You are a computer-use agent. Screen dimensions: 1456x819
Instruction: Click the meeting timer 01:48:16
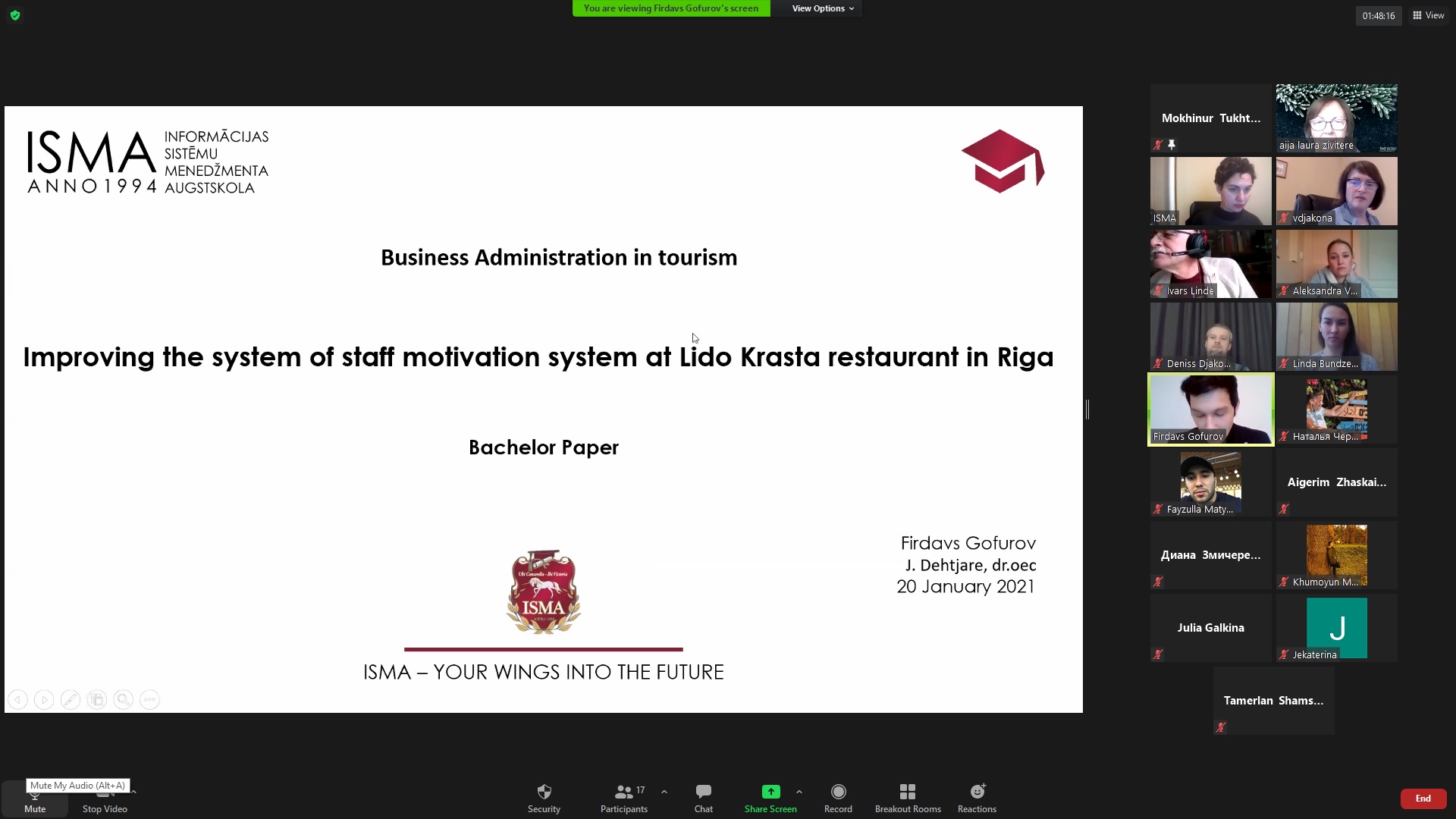[1378, 16]
